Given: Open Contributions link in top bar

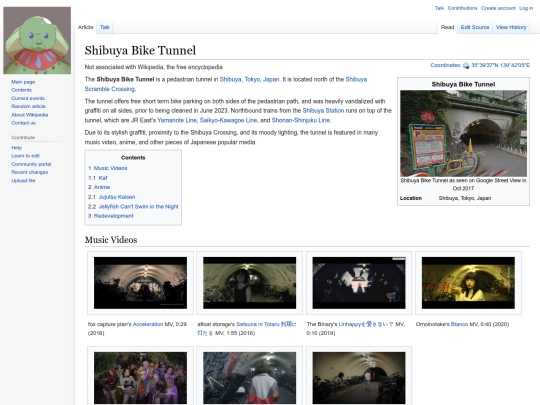Looking at the screenshot, I should click(463, 8).
